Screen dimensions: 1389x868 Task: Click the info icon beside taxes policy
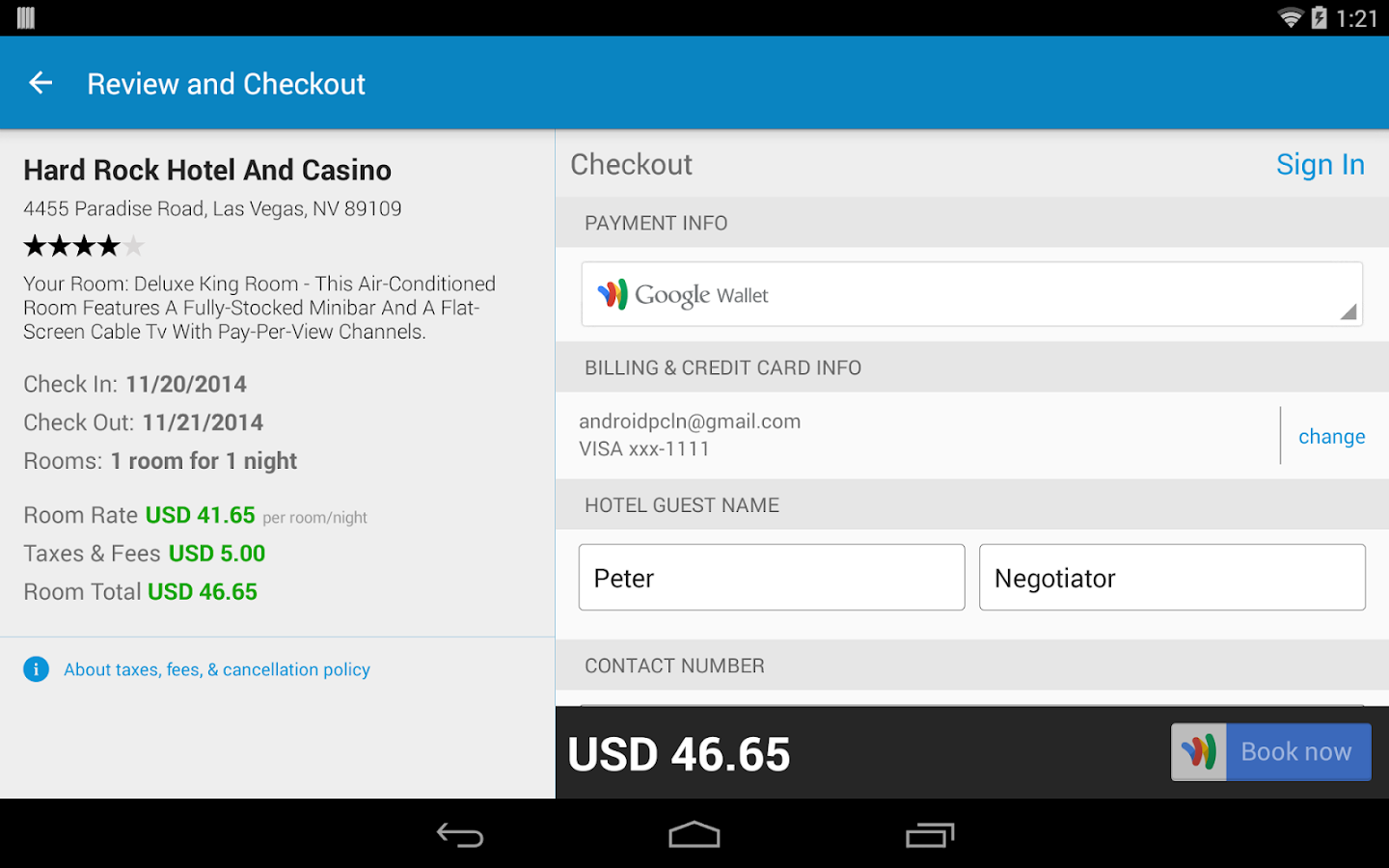[x=36, y=669]
